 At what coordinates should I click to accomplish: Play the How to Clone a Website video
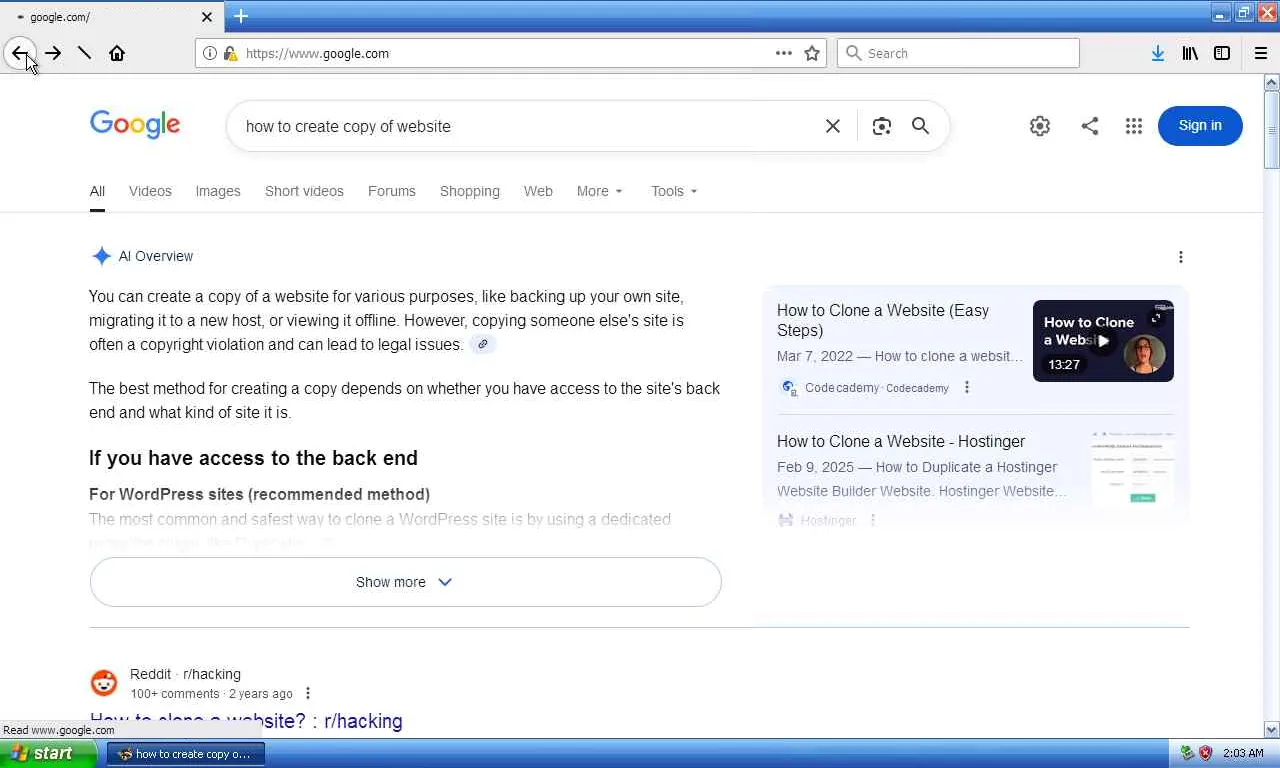1103,340
